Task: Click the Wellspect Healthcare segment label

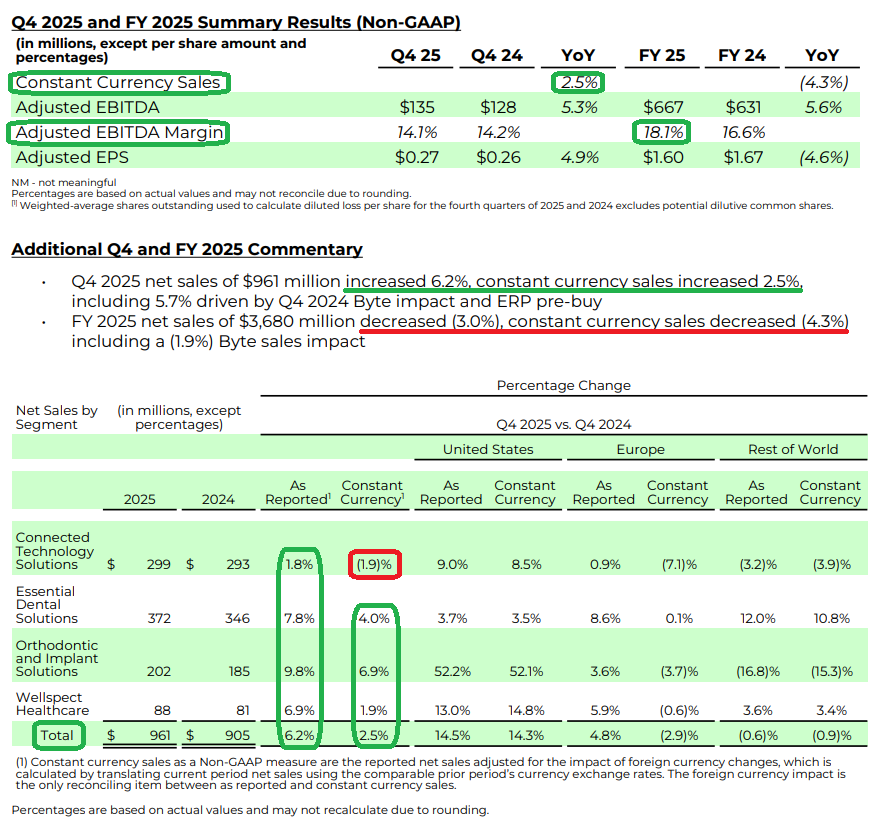Action: (52, 704)
